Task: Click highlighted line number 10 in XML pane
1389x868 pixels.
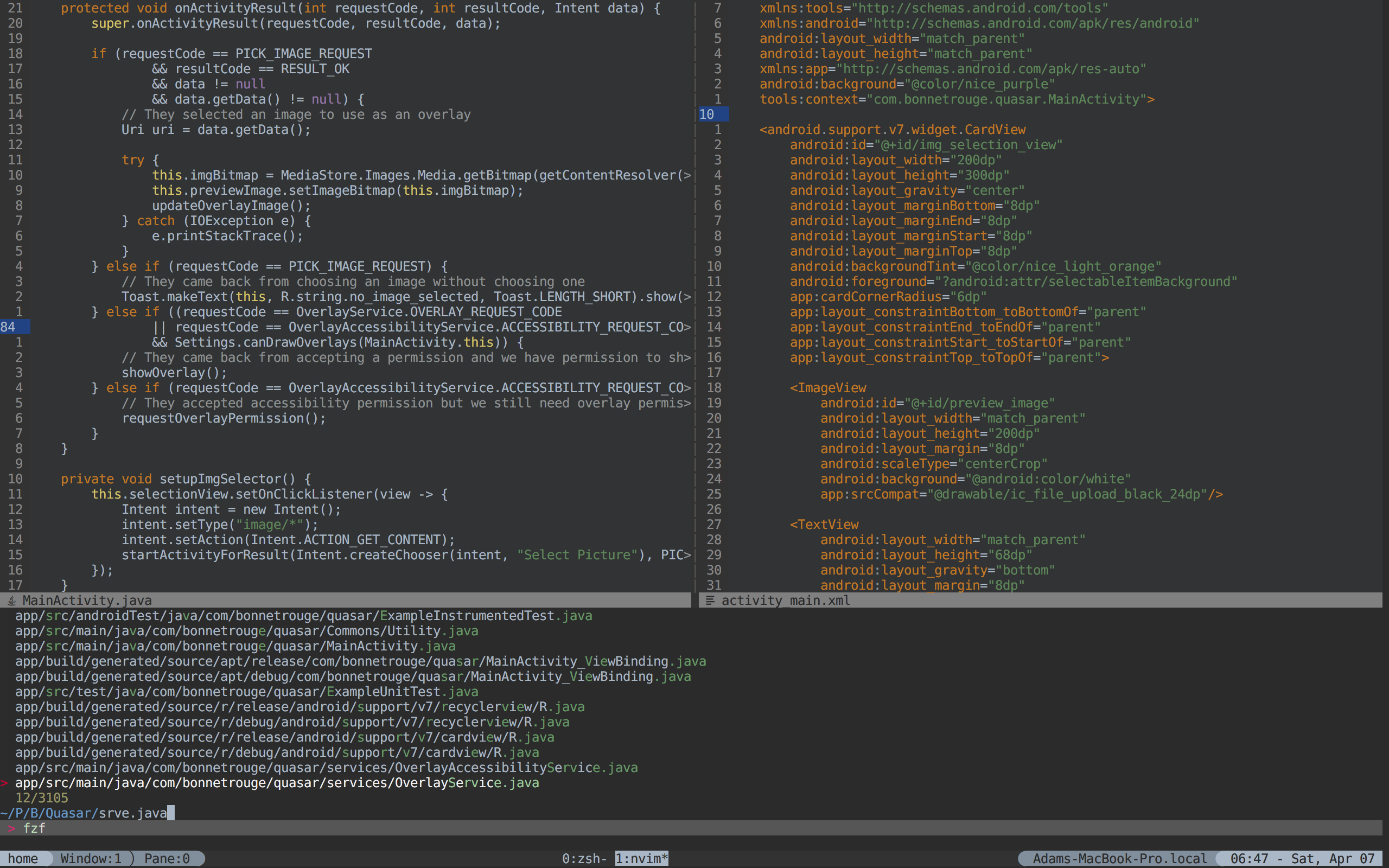Action: tap(706, 114)
